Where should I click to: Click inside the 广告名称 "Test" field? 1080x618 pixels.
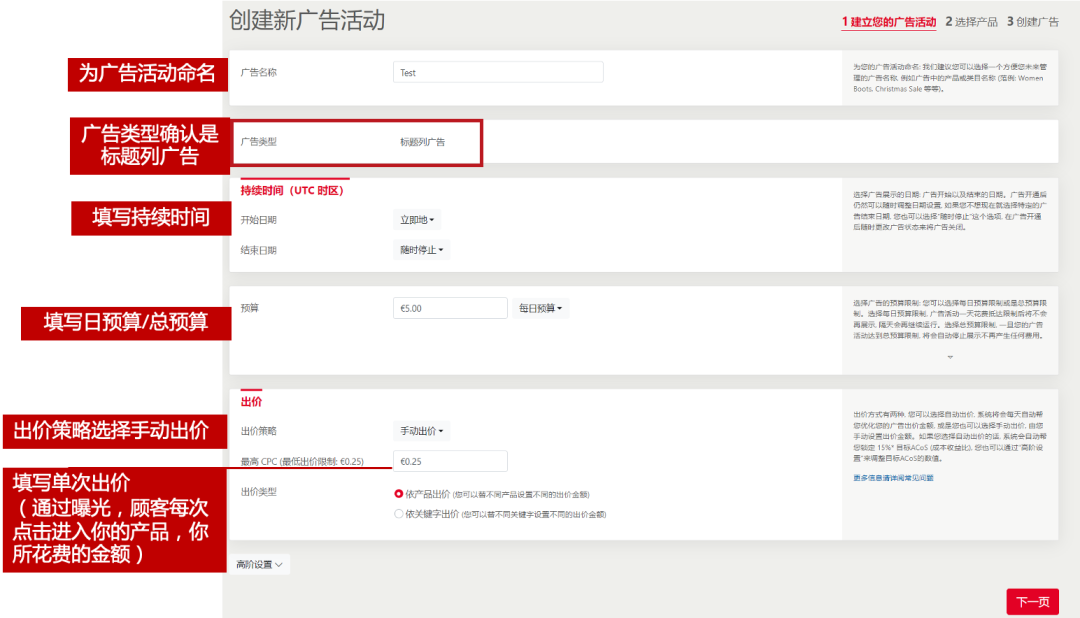pyautogui.click(x=498, y=71)
